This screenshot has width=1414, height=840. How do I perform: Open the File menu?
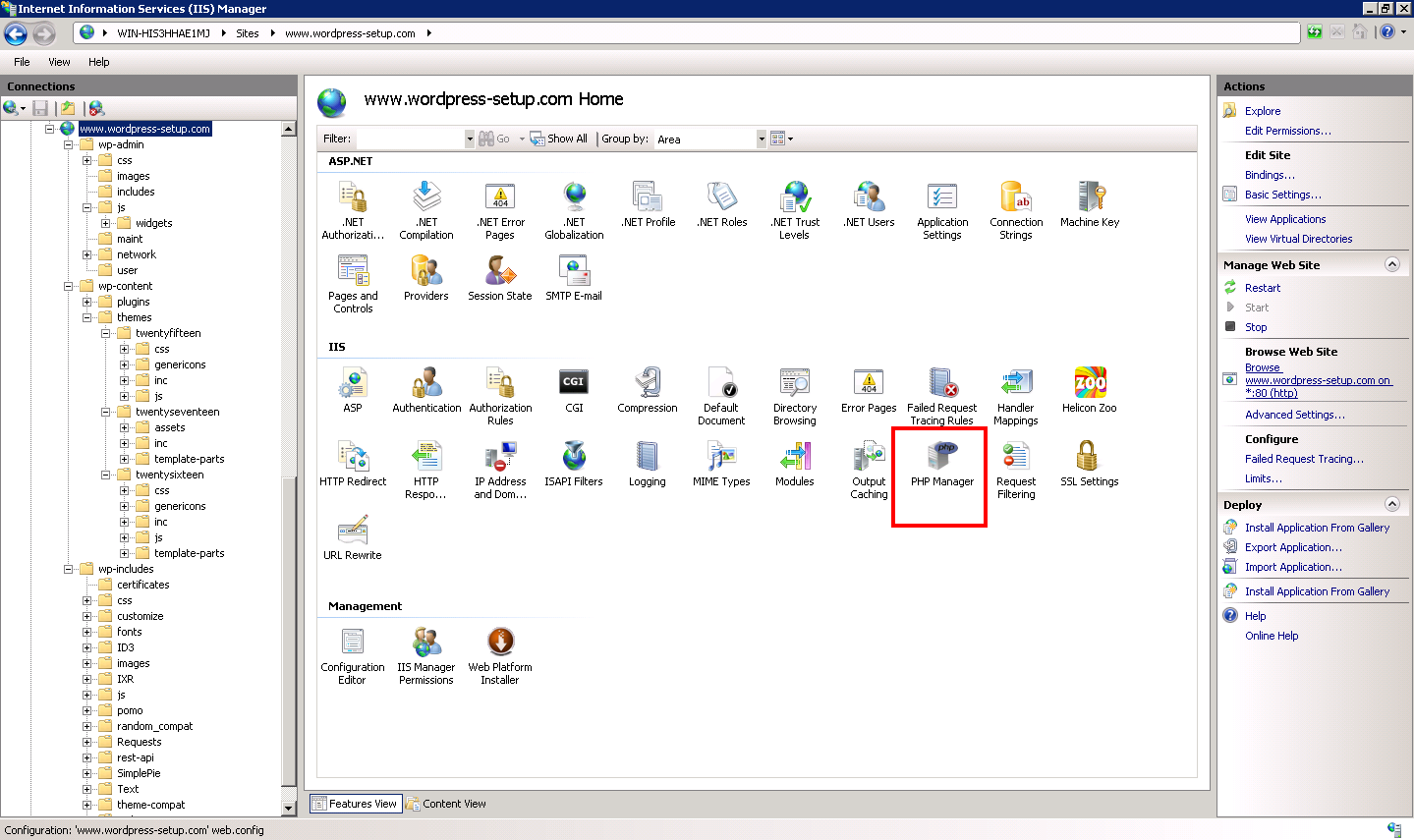click(22, 62)
